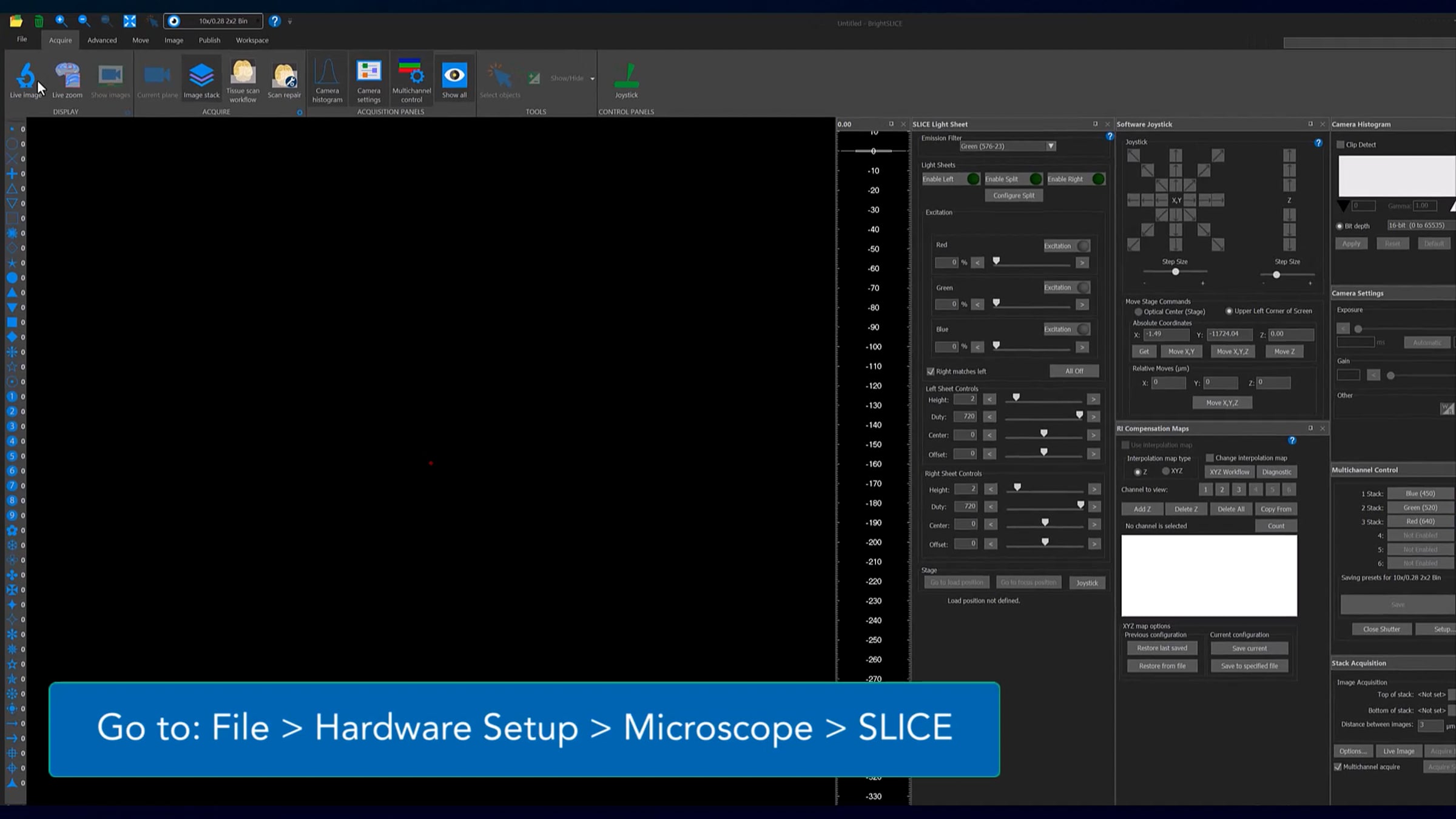The height and width of the screenshot is (819, 1456).
Task: Open the Joystick control panel
Action: coord(626,79)
